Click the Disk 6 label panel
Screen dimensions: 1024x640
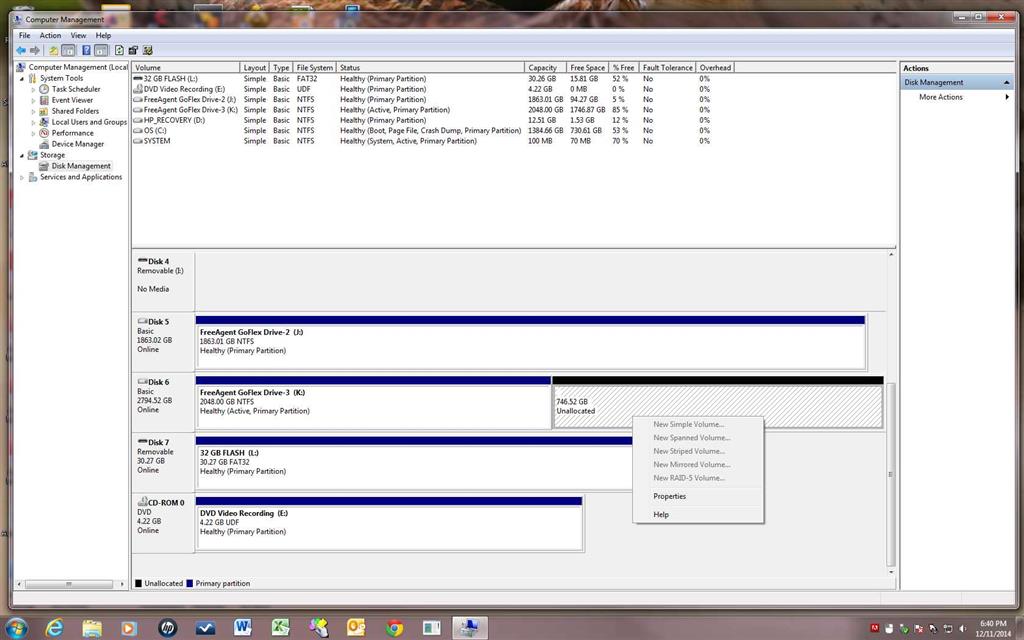(163, 402)
